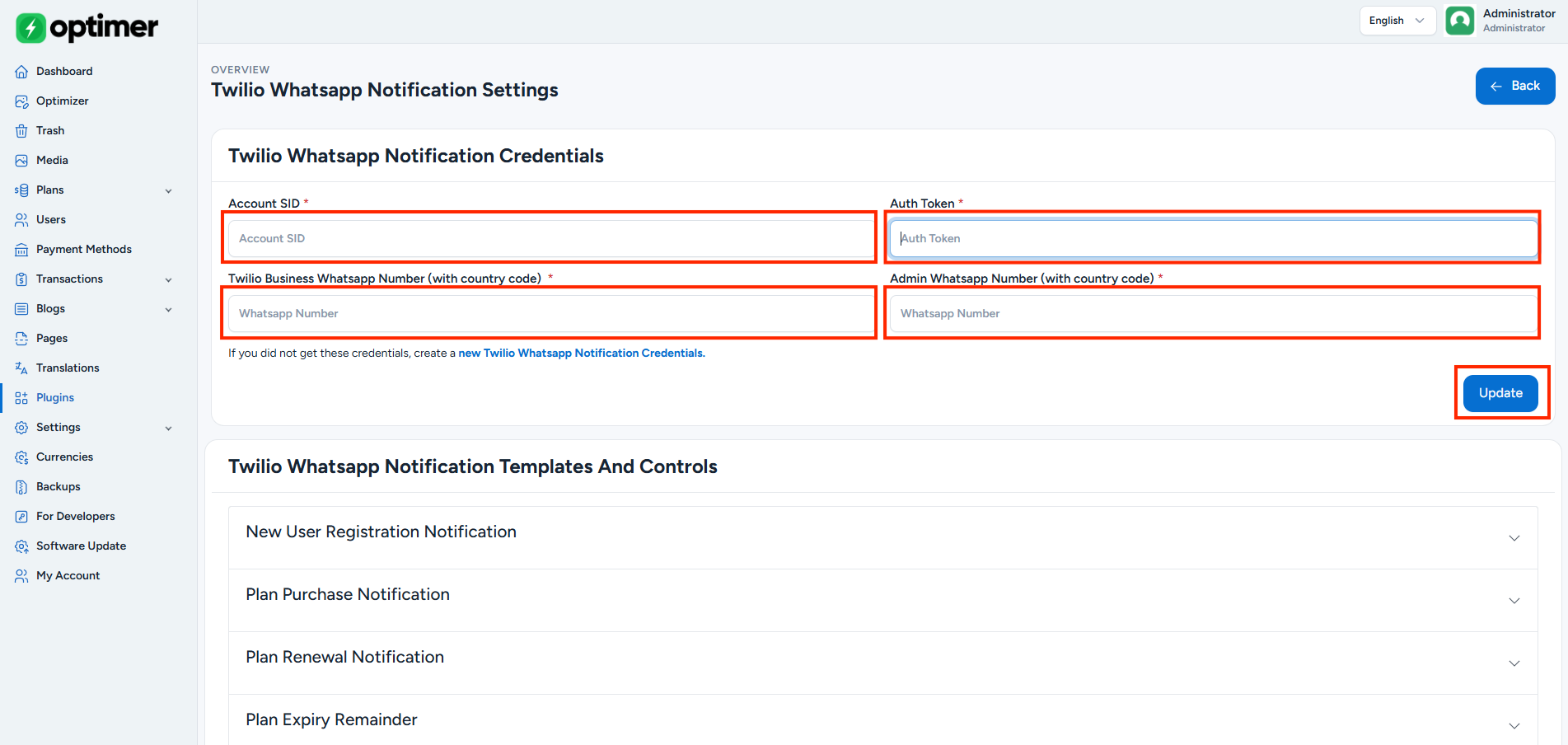
Task: Click the Trash bin icon
Action: point(21,131)
